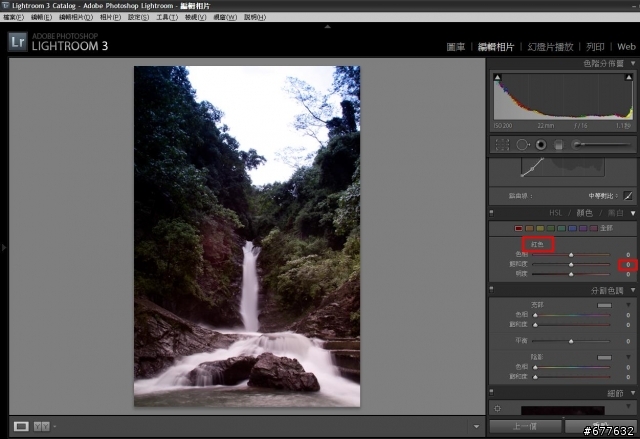Select the Spot Removal tool

(x=522, y=145)
